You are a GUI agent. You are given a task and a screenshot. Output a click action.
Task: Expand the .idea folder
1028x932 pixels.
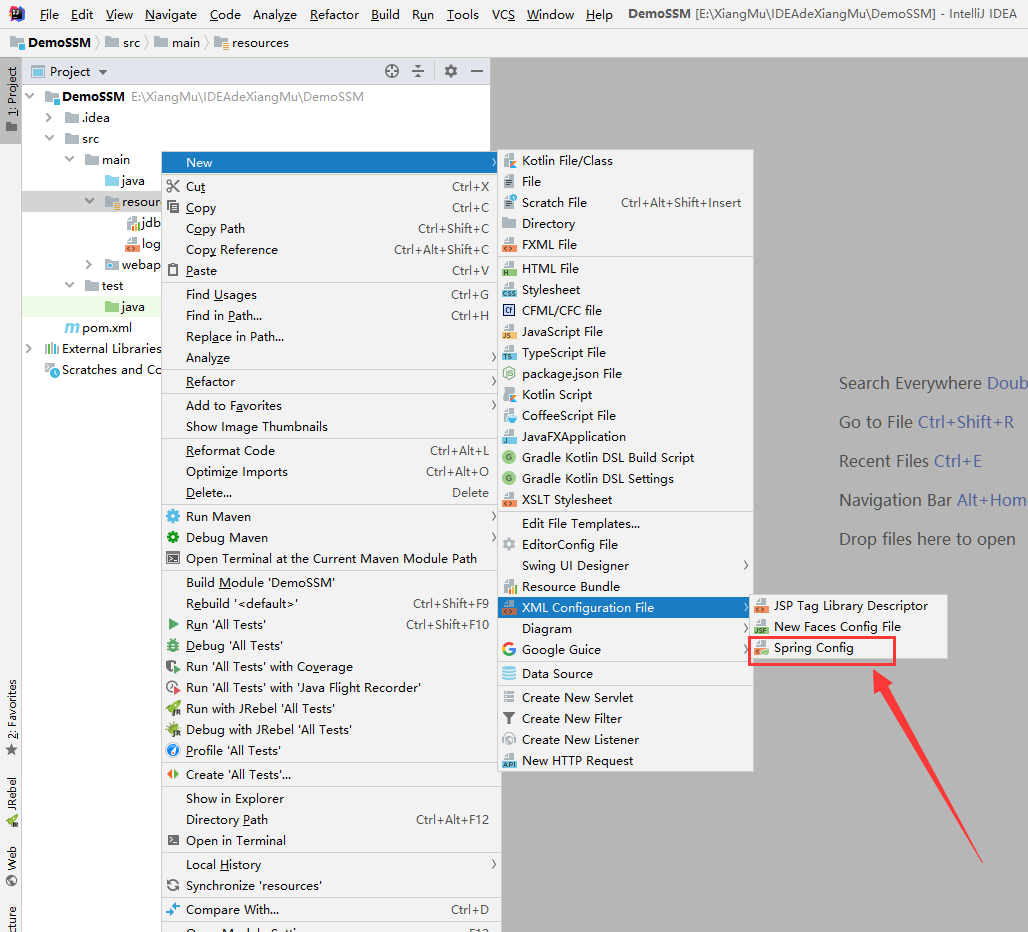[x=49, y=117]
